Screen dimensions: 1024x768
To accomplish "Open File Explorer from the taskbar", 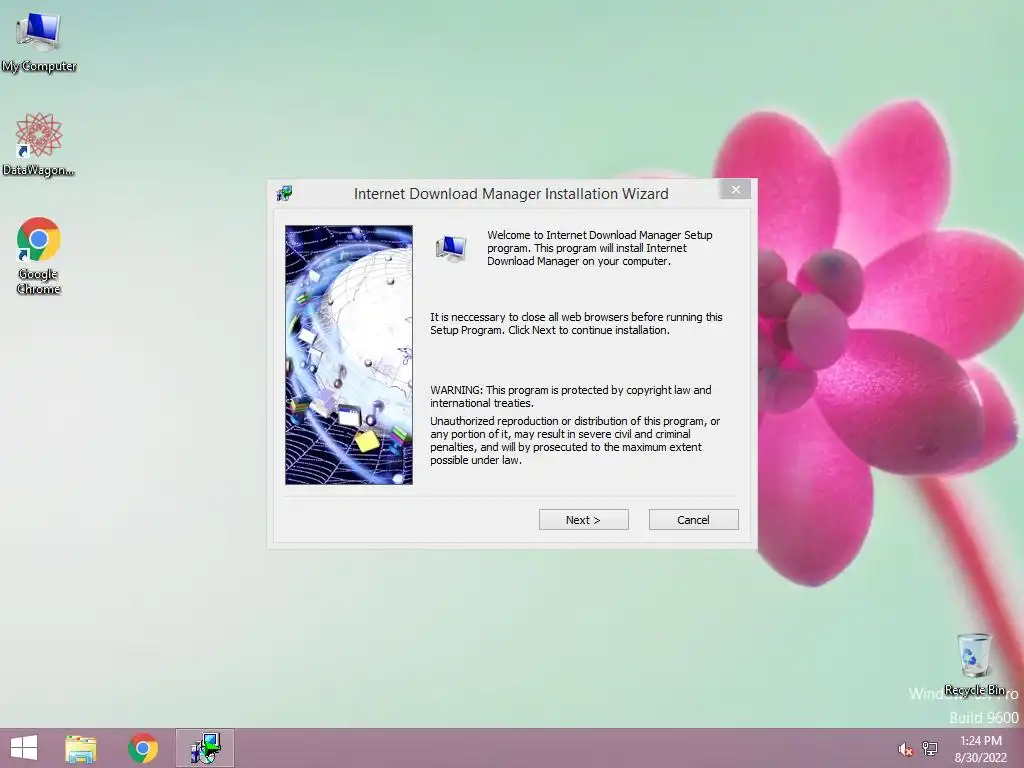I will (x=81, y=748).
